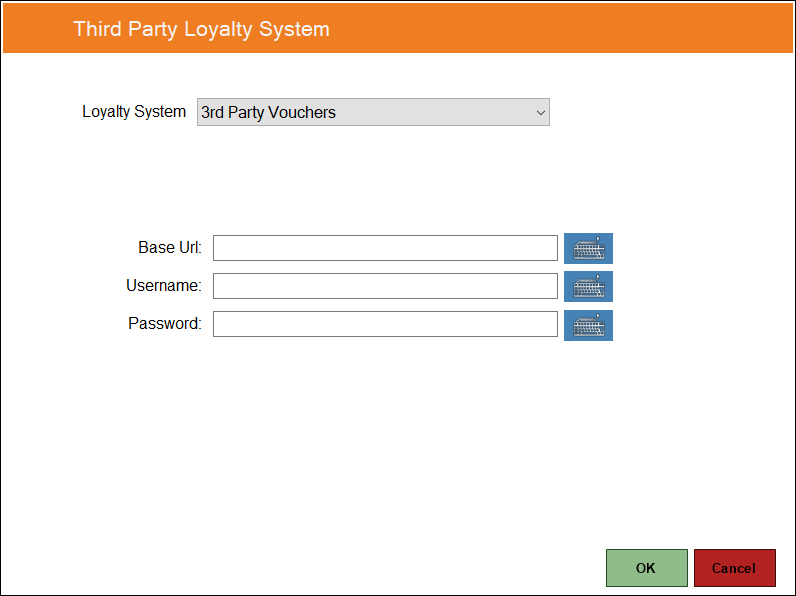This screenshot has height=596, width=796.
Task: Expand the Loyalty System dropdown
Action: (x=373, y=112)
